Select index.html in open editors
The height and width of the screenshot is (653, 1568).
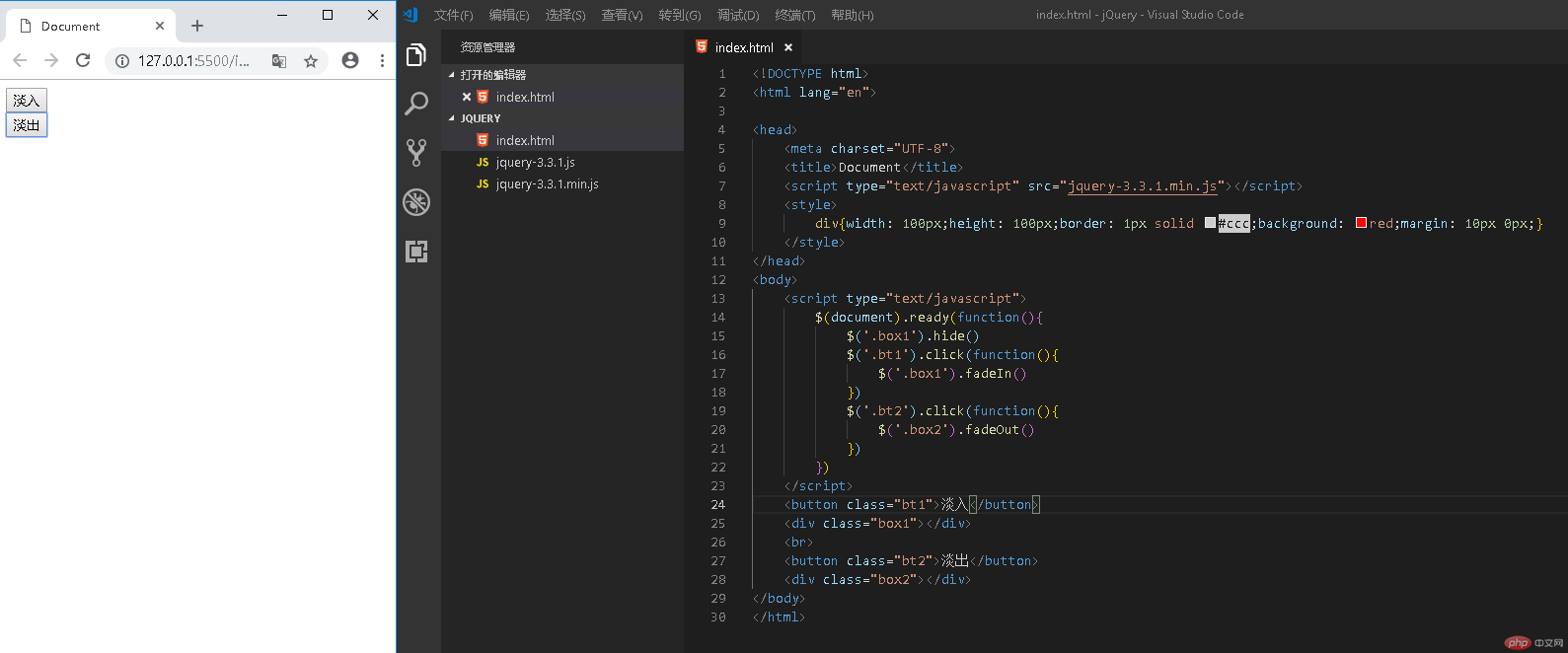[x=562, y=97]
